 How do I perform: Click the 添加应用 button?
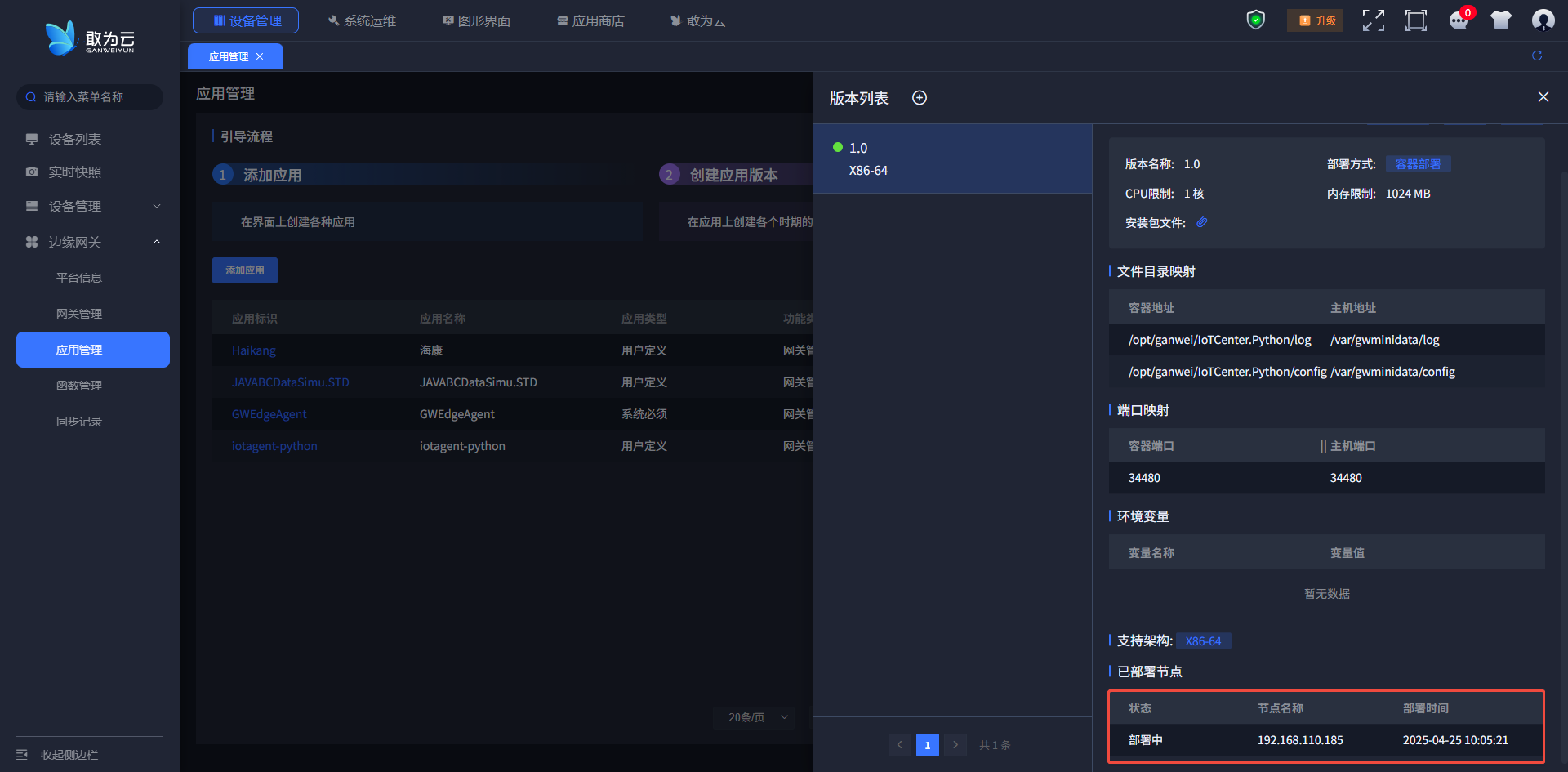tap(245, 270)
